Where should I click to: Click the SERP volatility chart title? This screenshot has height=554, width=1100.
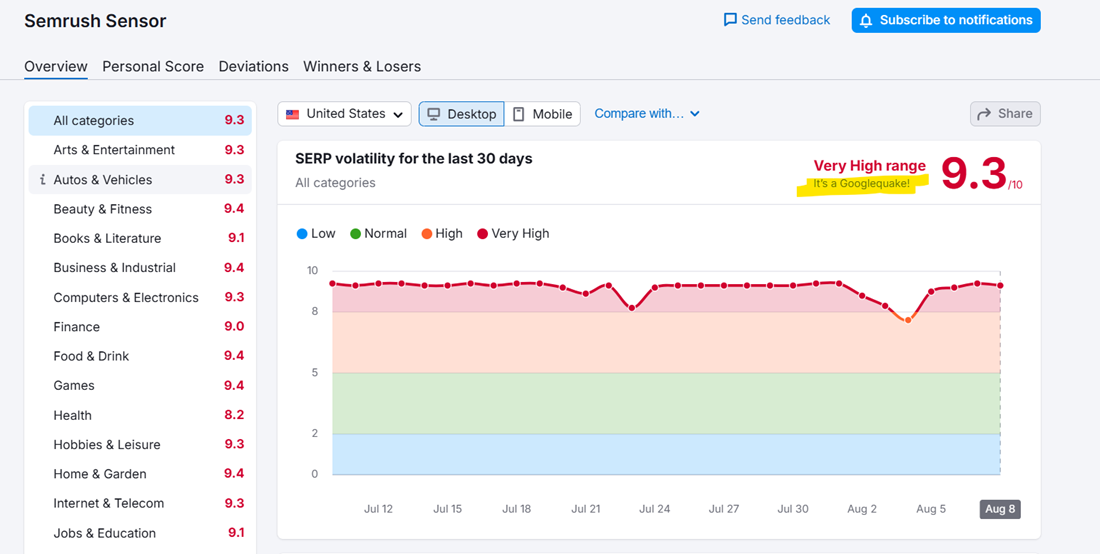414,158
